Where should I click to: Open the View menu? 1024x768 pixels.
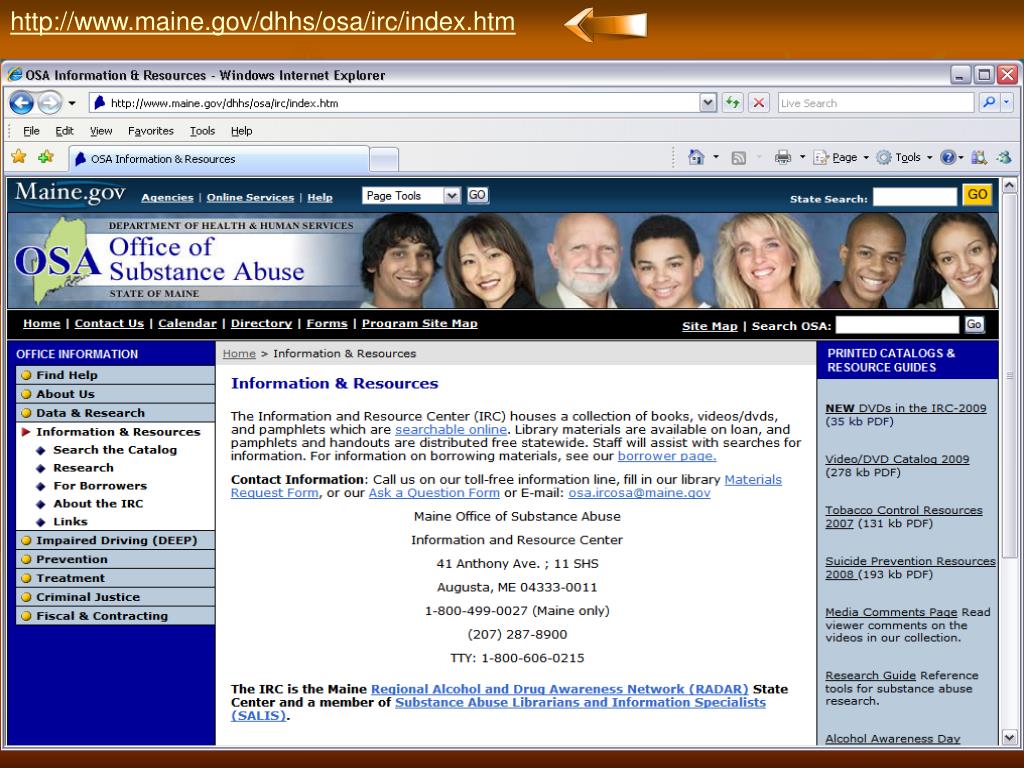tap(101, 131)
